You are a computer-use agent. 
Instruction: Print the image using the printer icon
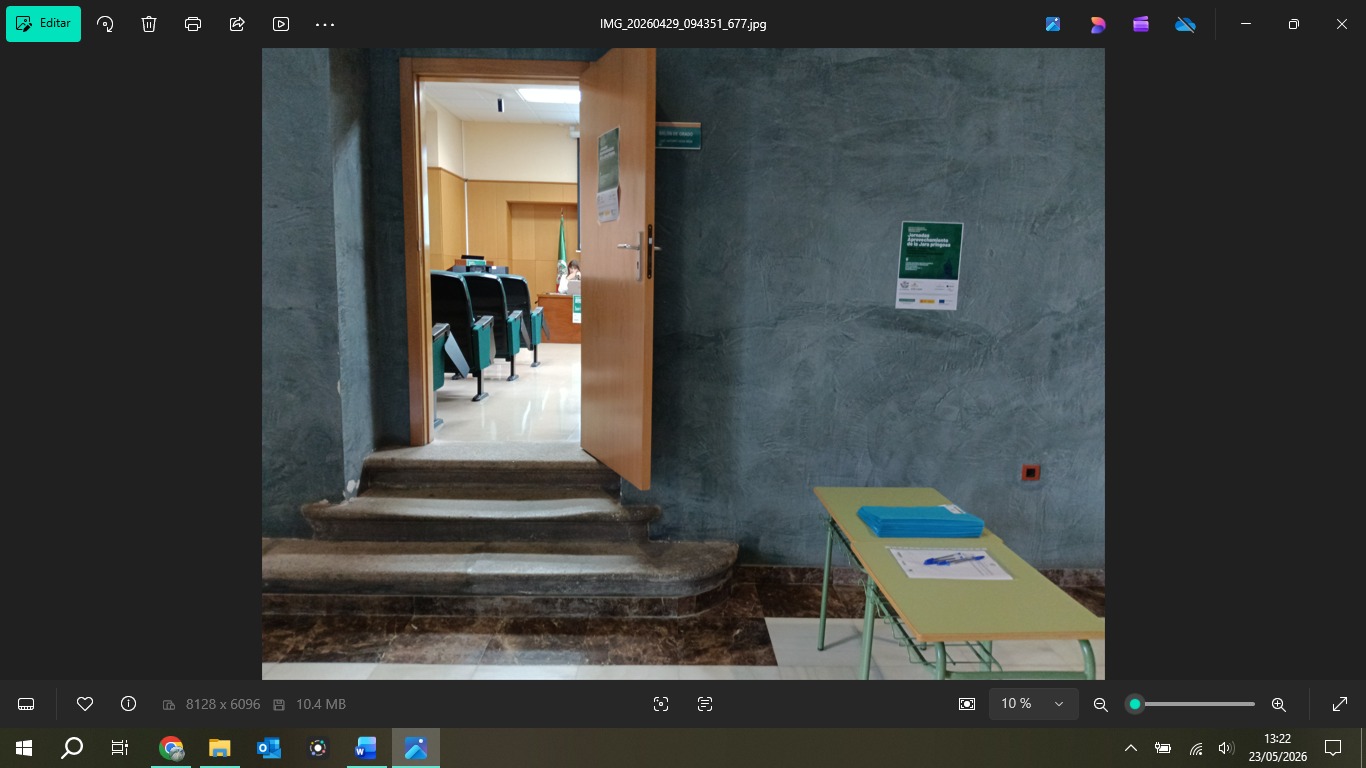click(193, 24)
